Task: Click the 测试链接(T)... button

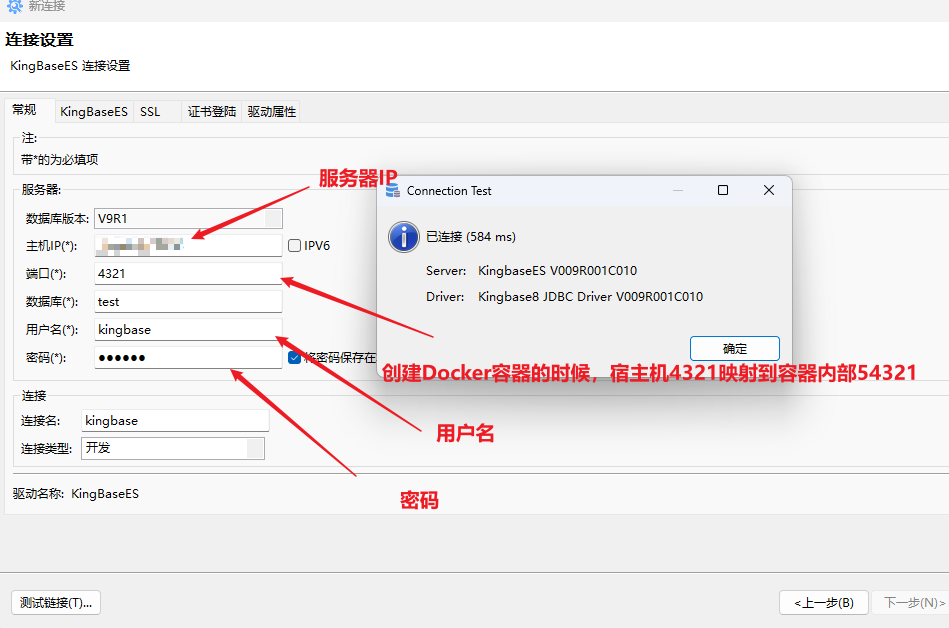Action: (x=56, y=603)
